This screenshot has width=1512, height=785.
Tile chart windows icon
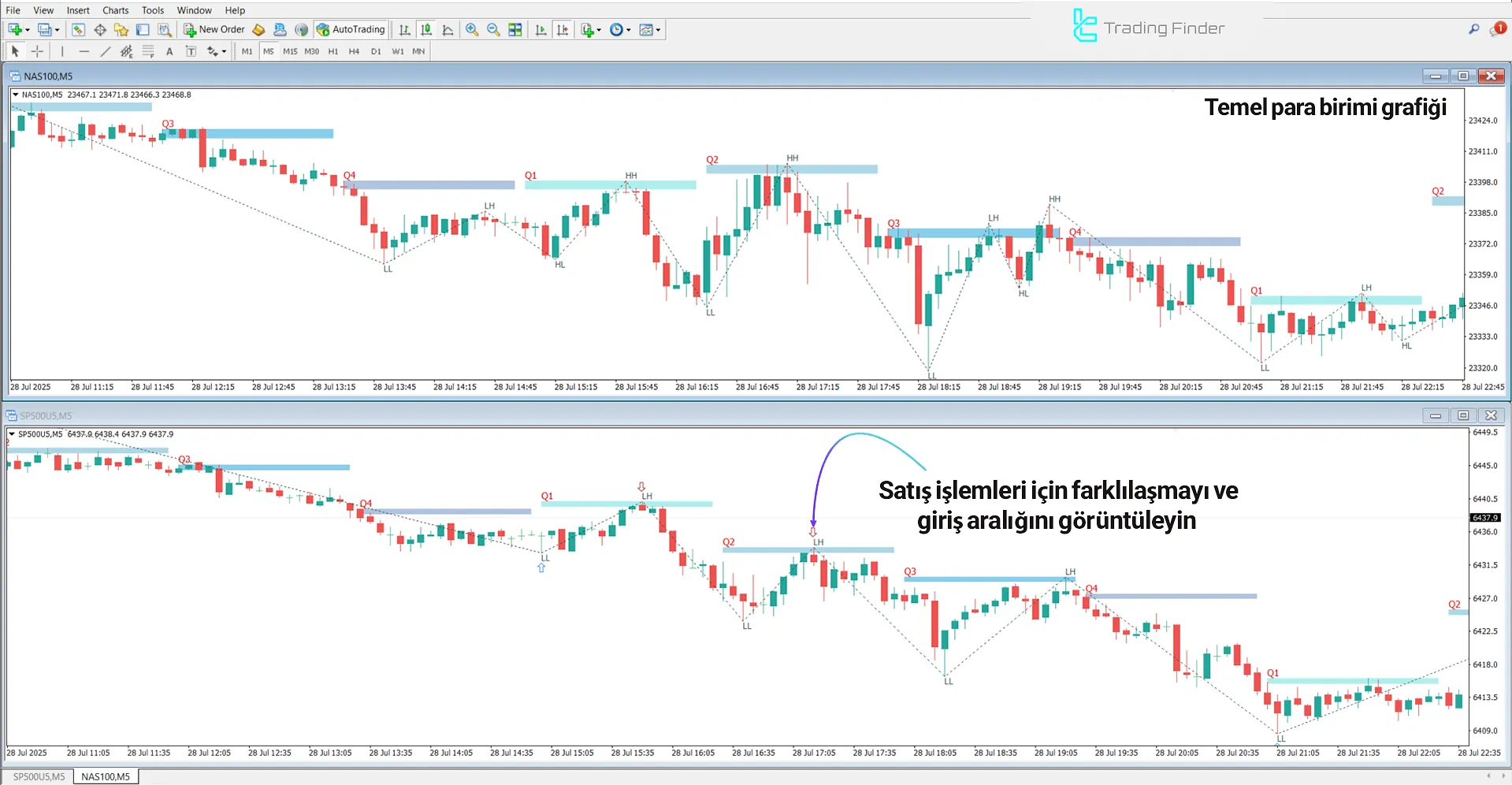point(515,30)
